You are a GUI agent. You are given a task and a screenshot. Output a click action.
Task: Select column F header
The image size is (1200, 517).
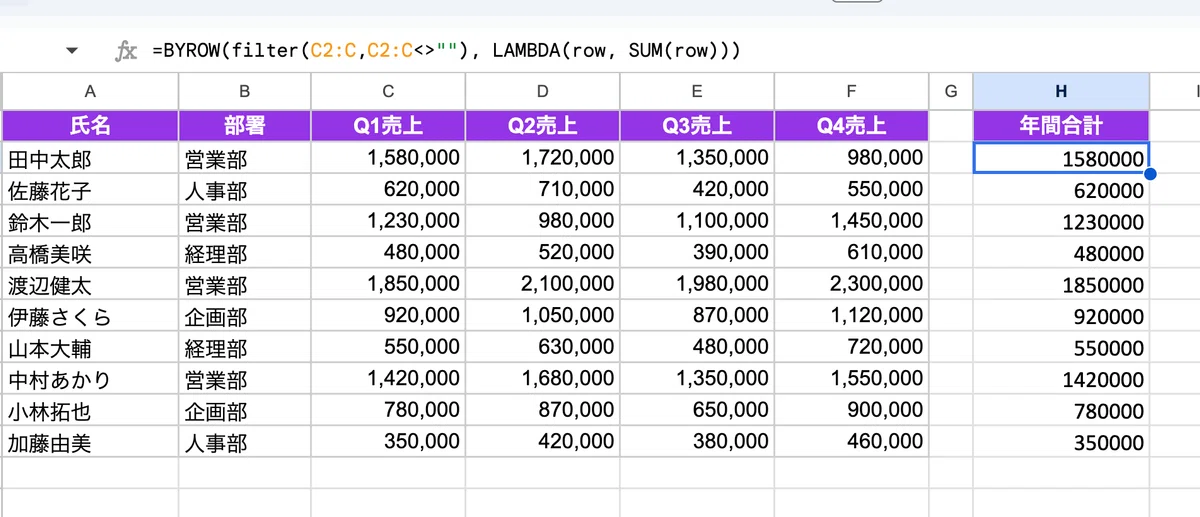(x=851, y=91)
